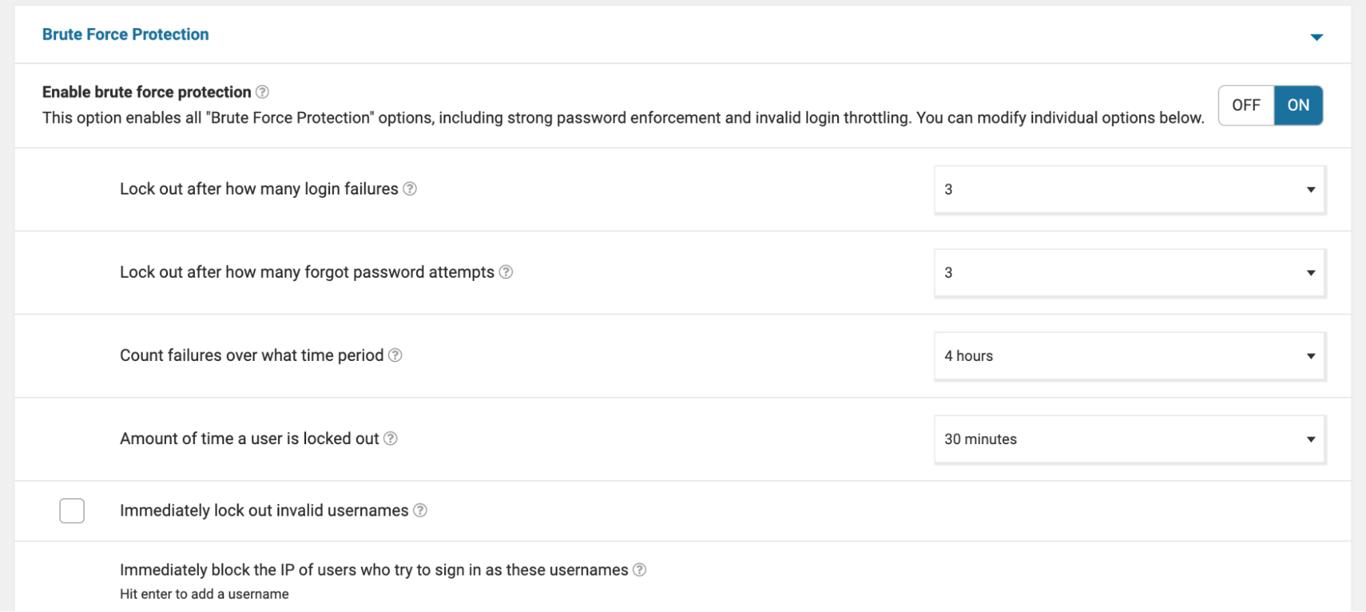The image size is (1366, 612).
Task: Expand the count failures time period dropdown
Action: [x=1128, y=355]
